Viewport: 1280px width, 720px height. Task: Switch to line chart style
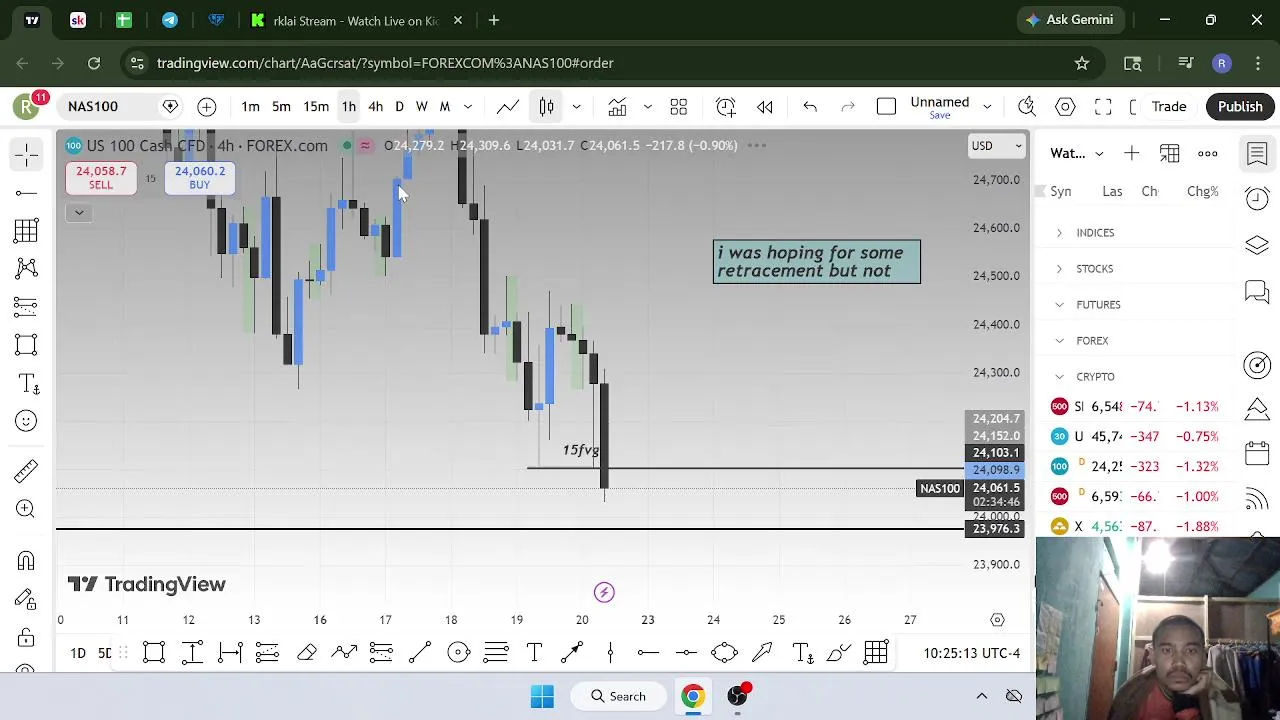click(508, 106)
